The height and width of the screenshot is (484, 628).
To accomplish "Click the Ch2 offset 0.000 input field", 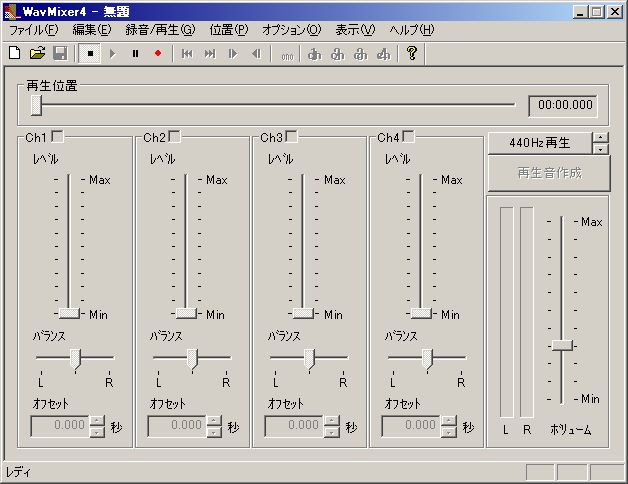I will [x=177, y=426].
